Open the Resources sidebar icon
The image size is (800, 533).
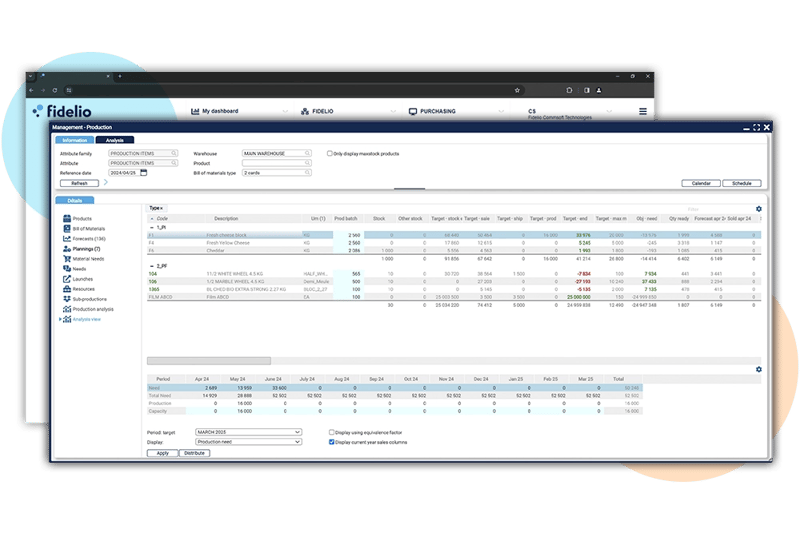point(67,289)
